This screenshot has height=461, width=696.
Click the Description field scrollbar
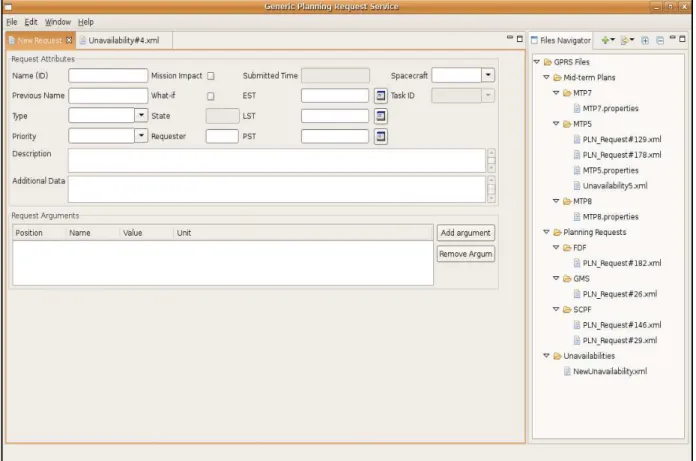click(491, 161)
